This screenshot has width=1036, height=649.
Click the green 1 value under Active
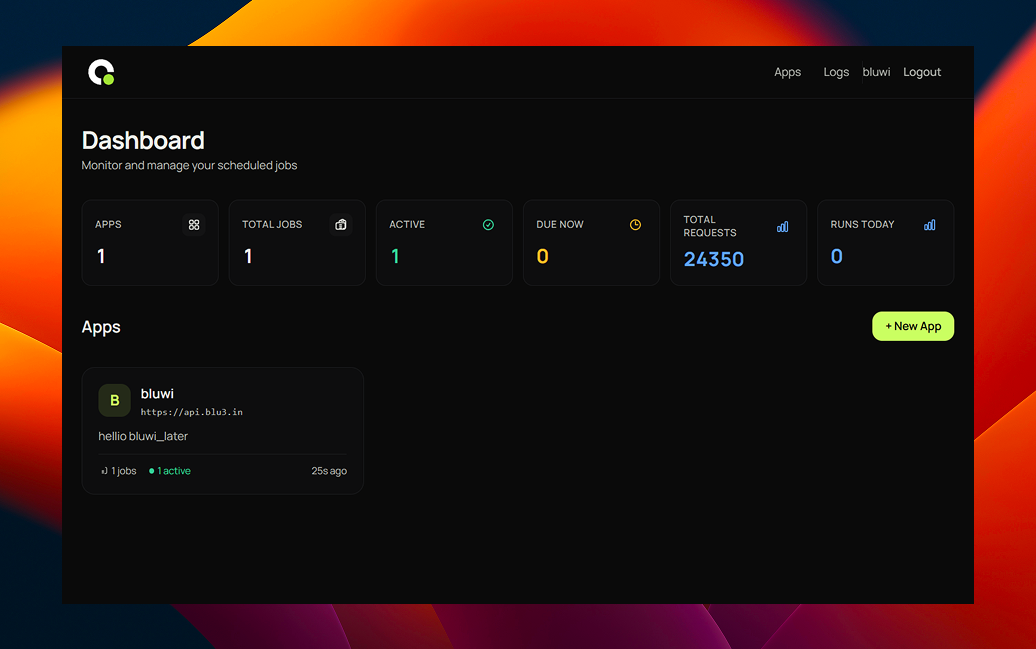[x=395, y=256]
